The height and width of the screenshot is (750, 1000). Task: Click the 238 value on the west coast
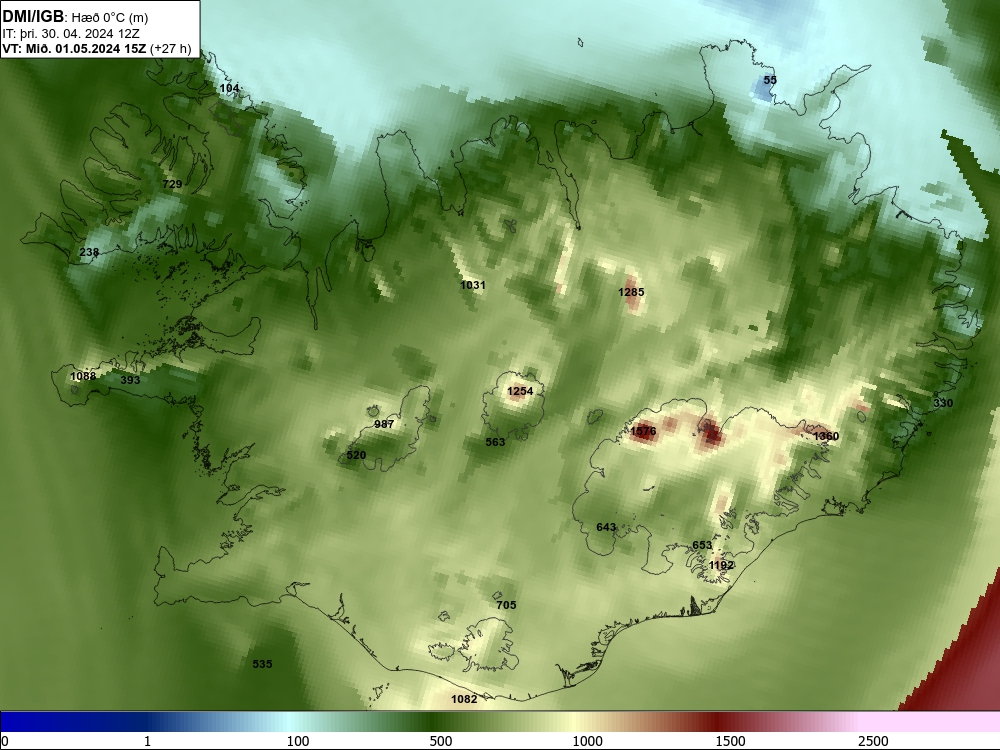(89, 252)
